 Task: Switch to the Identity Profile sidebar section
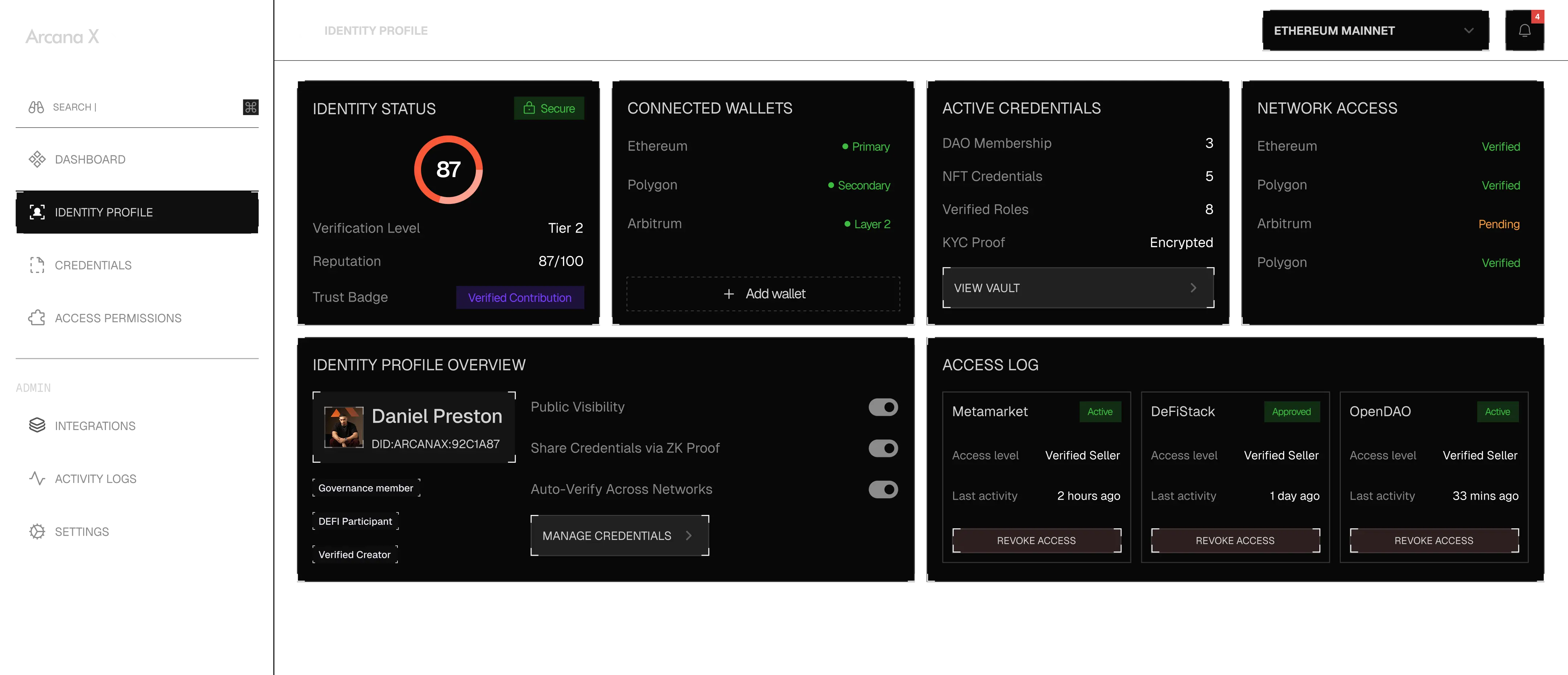click(x=138, y=212)
